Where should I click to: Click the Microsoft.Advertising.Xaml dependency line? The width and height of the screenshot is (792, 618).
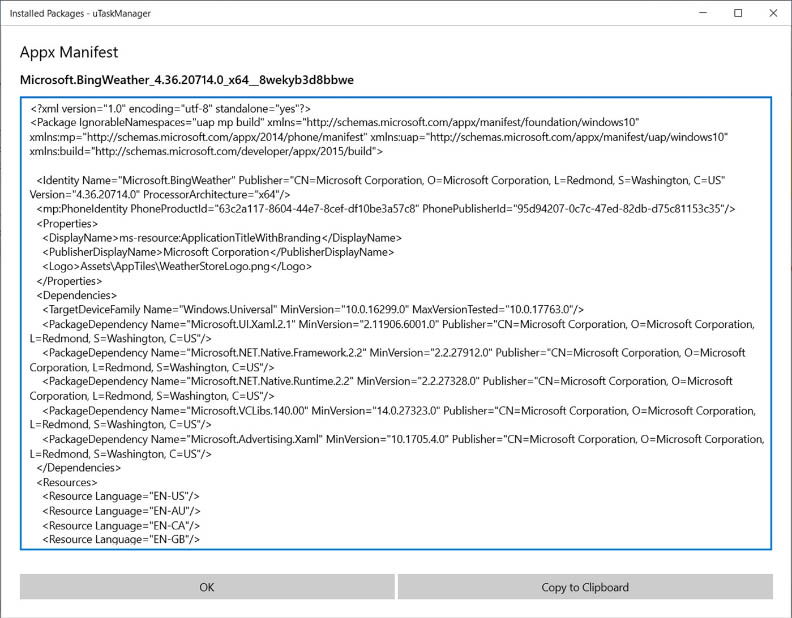tap(404, 439)
